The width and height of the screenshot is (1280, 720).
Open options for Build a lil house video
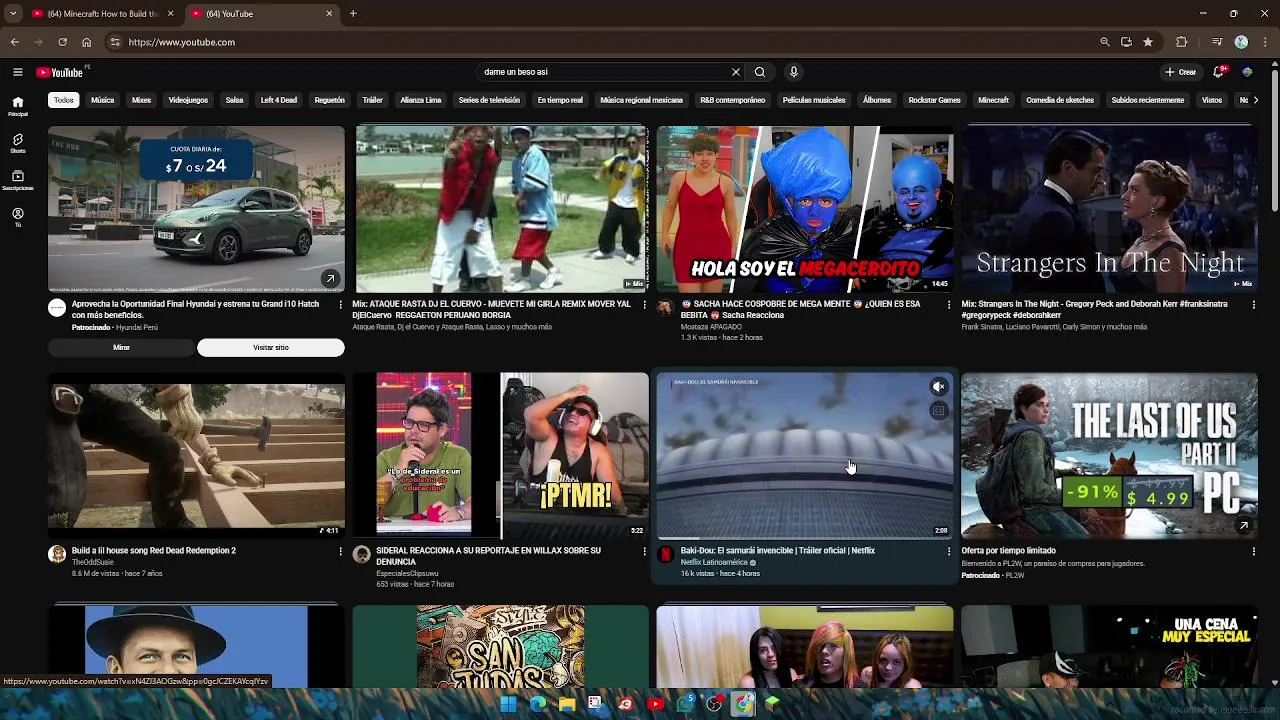pyautogui.click(x=340, y=551)
